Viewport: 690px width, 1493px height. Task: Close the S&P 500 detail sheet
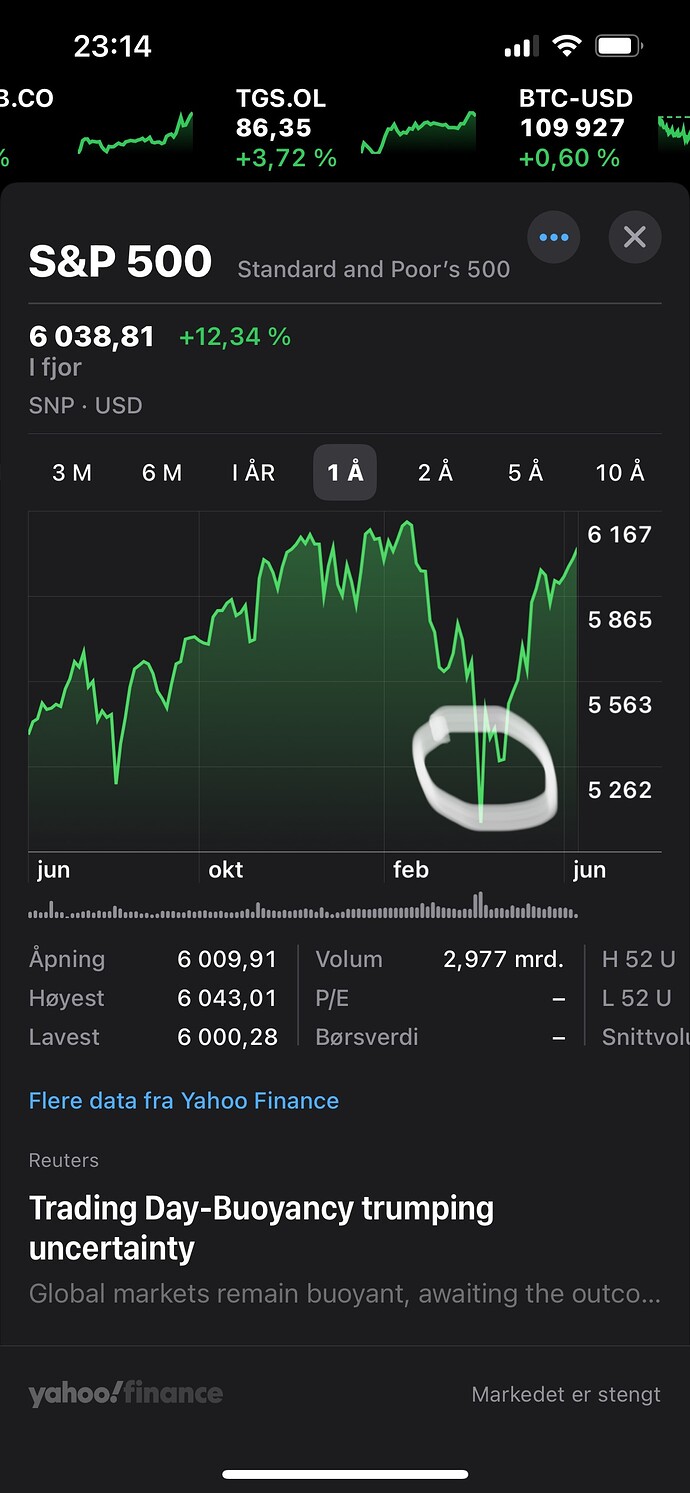click(x=635, y=237)
